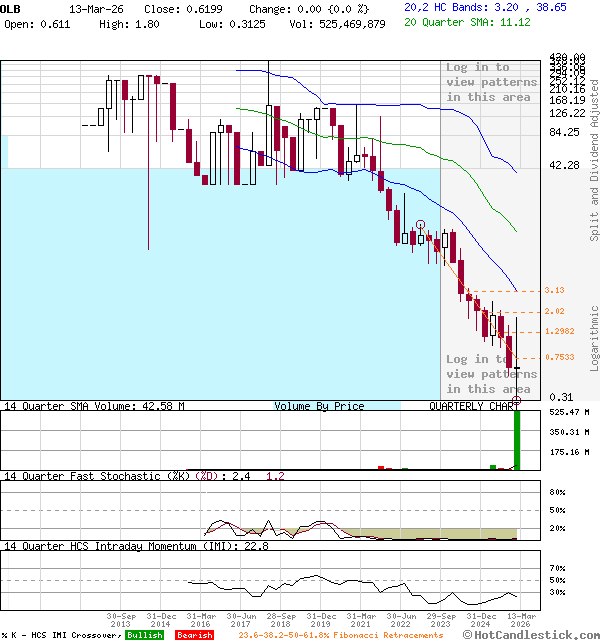This screenshot has height=640, width=600.
Task: Click the 1.2982 Fibonacci level label
Action: [559, 331]
